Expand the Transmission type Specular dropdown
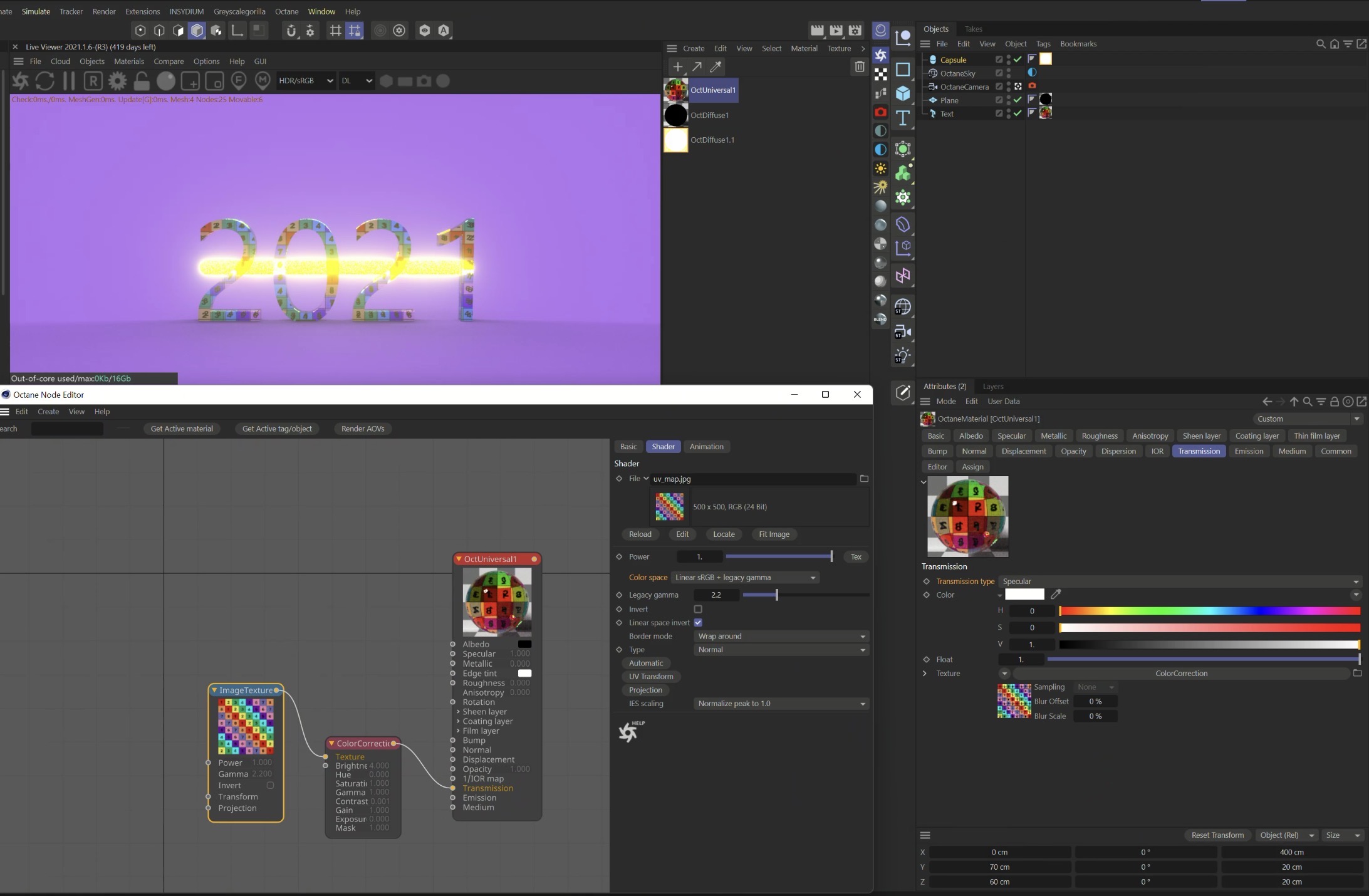Image resolution: width=1369 pixels, height=896 pixels. [x=1179, y=581]
